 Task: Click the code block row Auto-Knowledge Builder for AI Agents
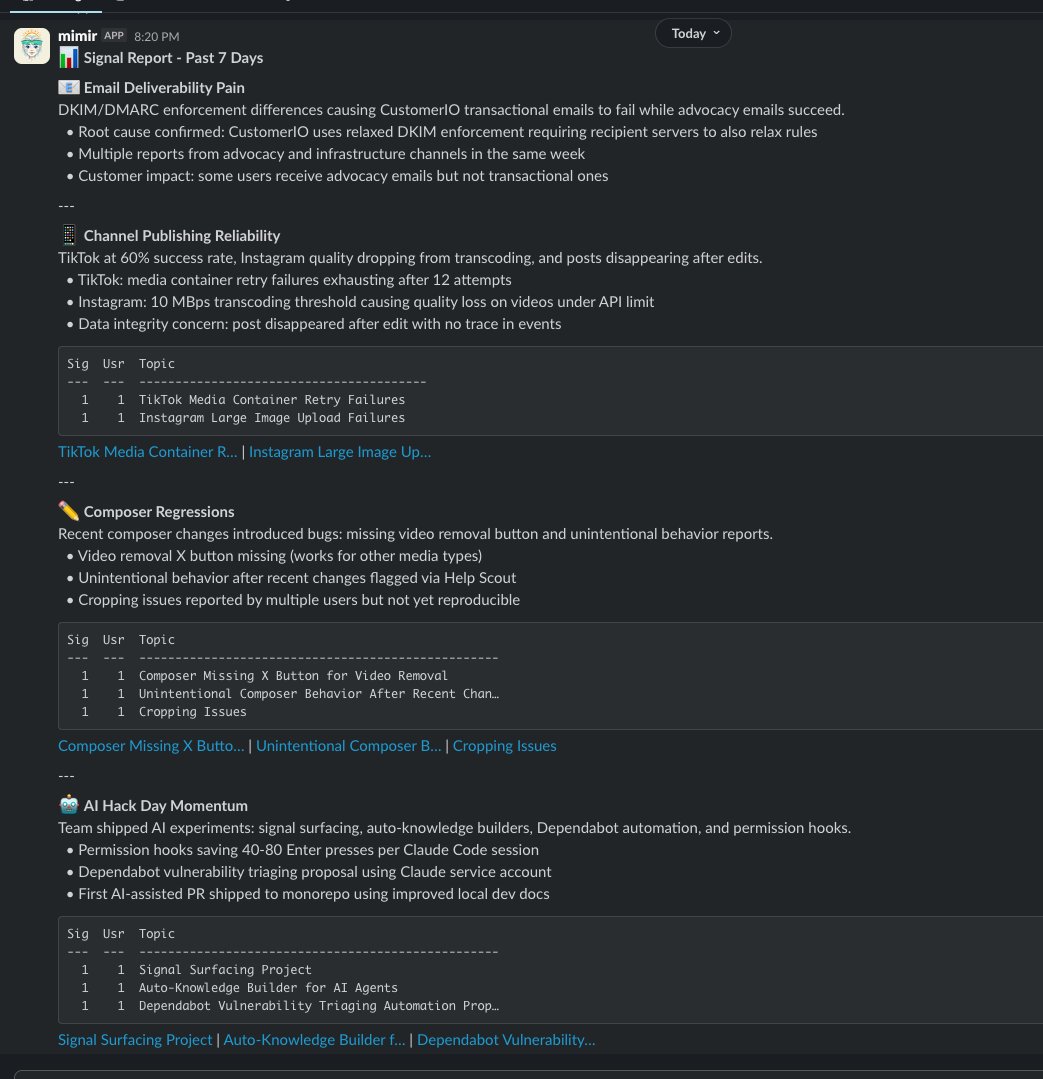[268, 988]
